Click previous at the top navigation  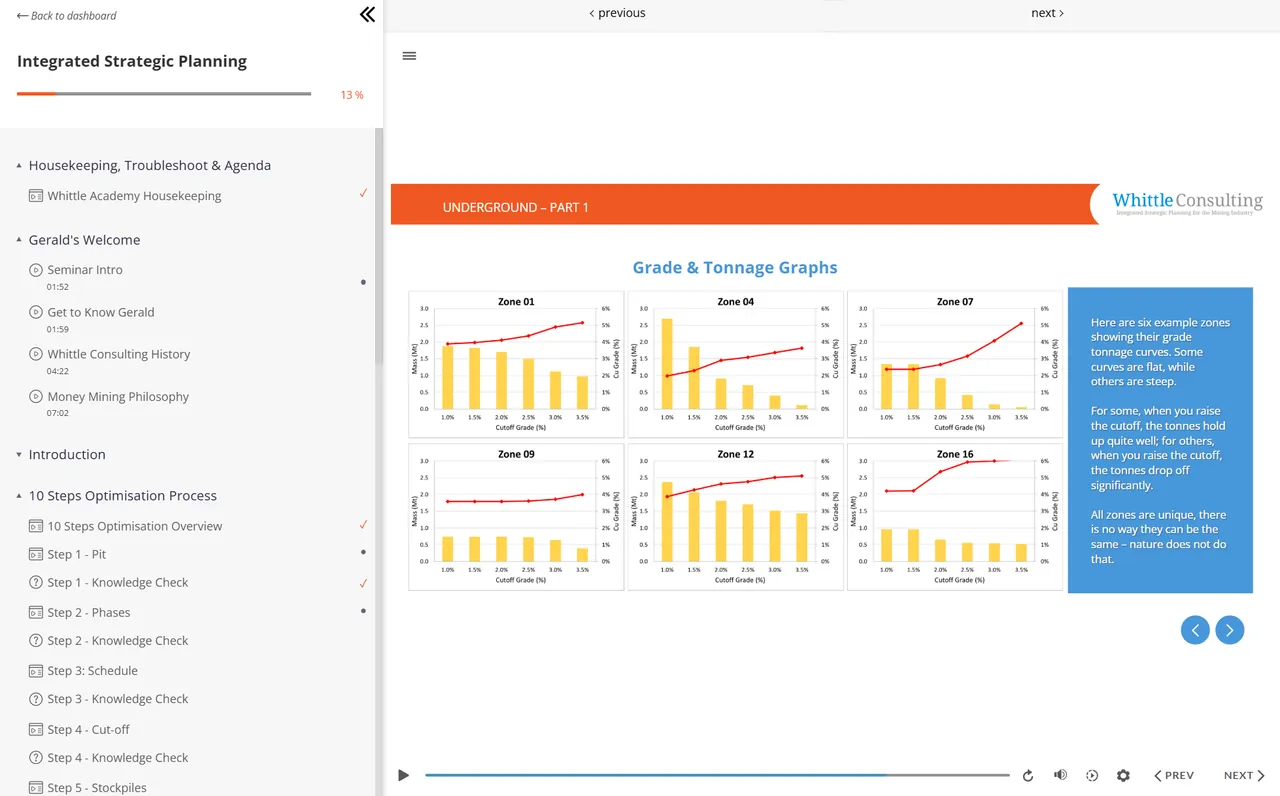pyautogui.click(x=617, y=13)
